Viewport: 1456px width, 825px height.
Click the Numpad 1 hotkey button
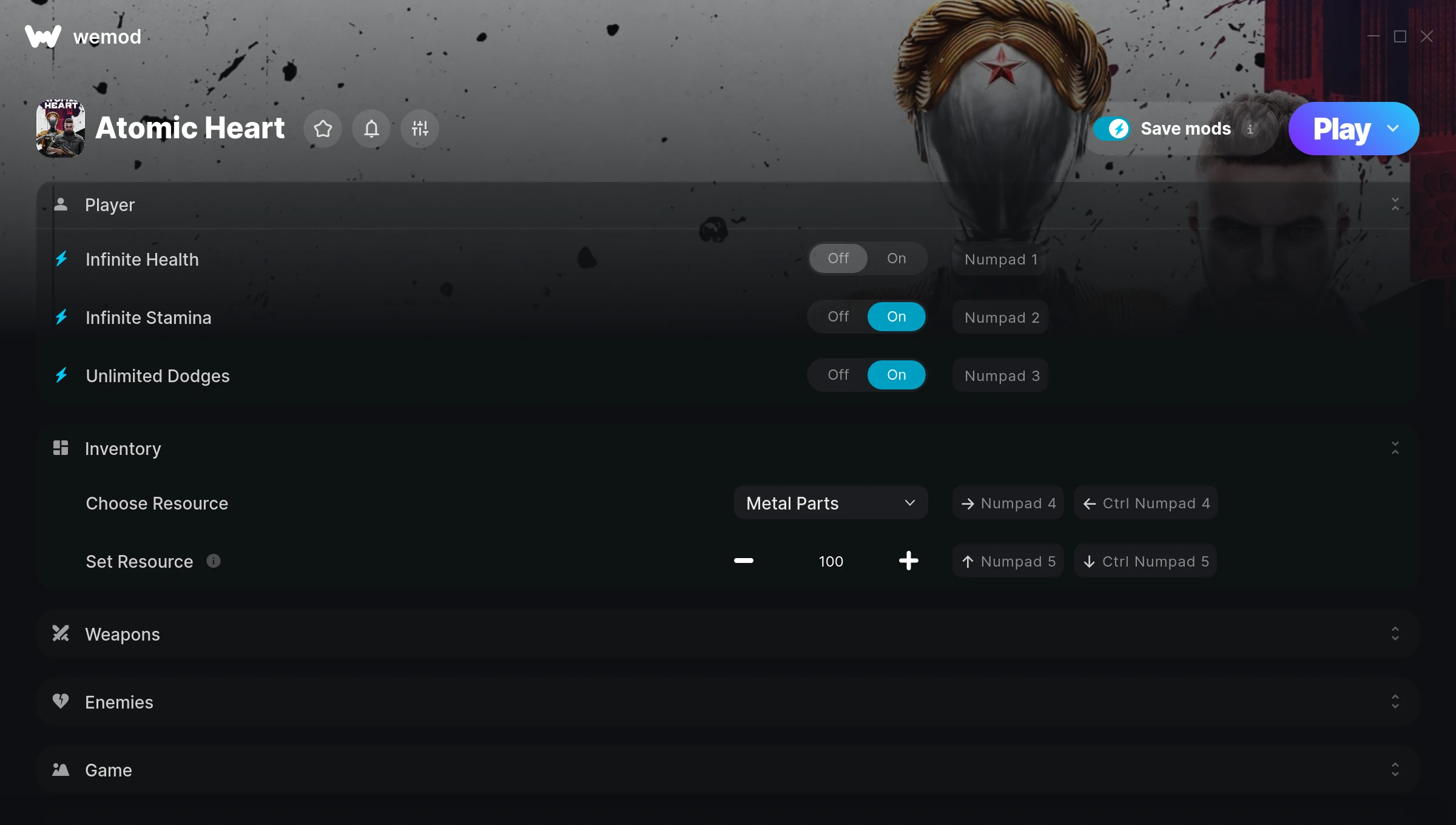tap(1000, 259)
